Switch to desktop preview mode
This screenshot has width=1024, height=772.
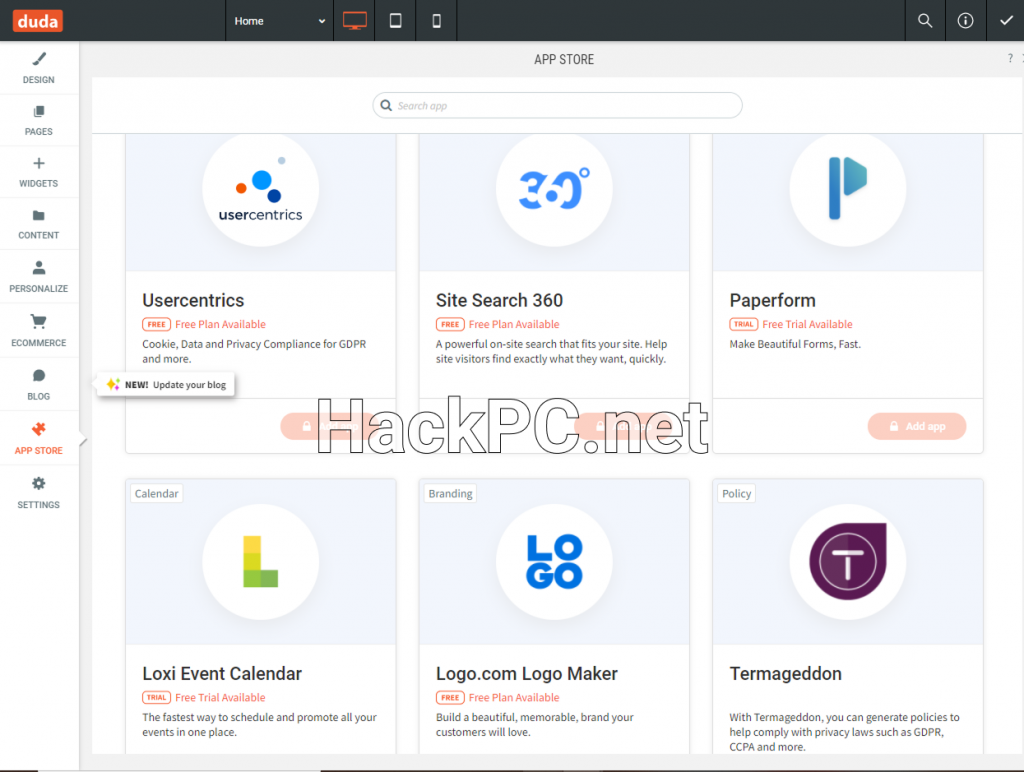[x=355, y=21]
